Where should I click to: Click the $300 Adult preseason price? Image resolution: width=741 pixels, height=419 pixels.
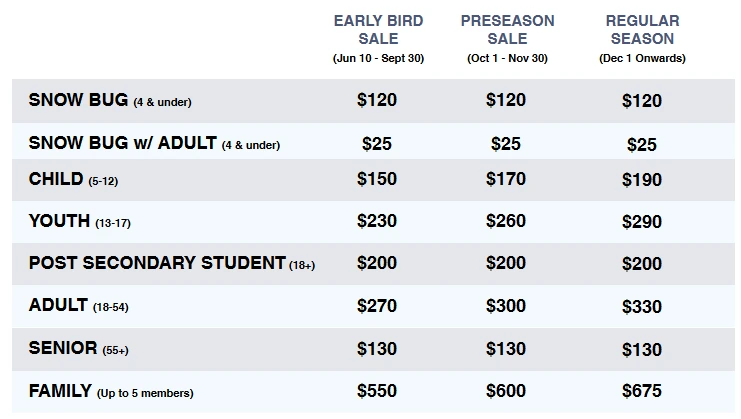coord(506,306)
